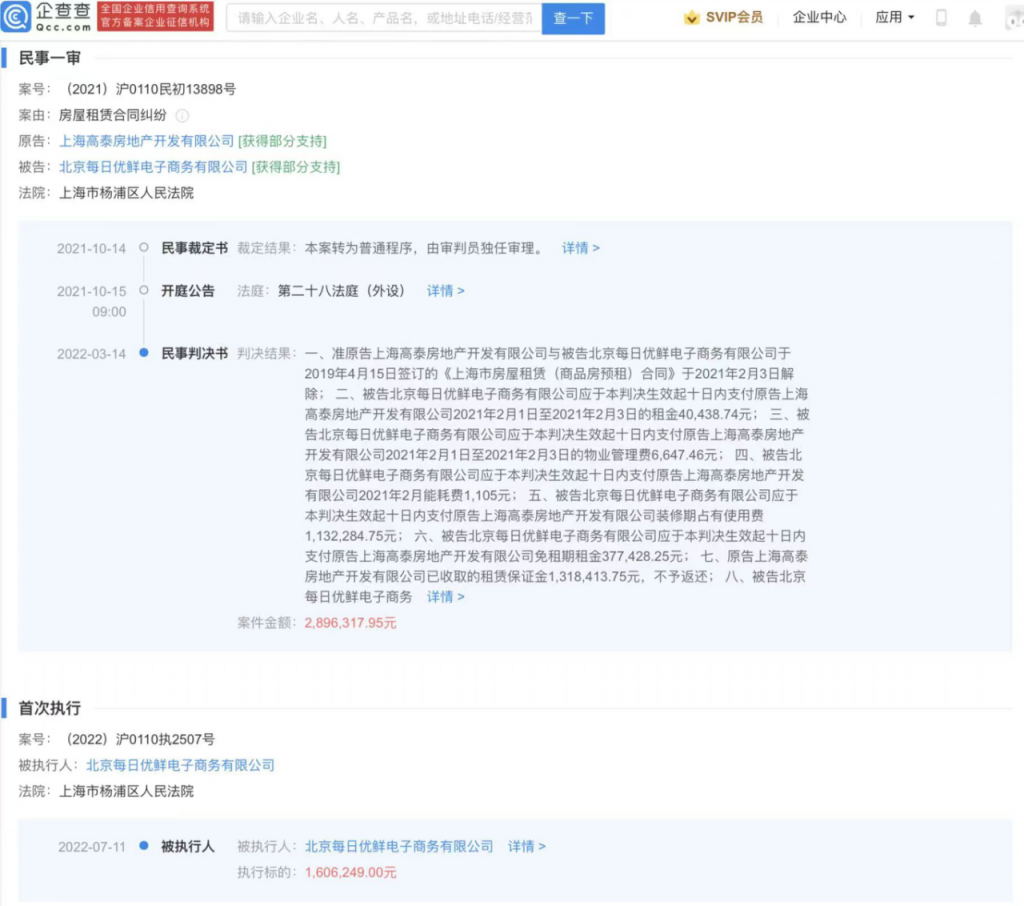Viewport: 1024px width, 906px height.
Task: Click the SVIP会员 crown icon
Action: [x=691, y=18]
